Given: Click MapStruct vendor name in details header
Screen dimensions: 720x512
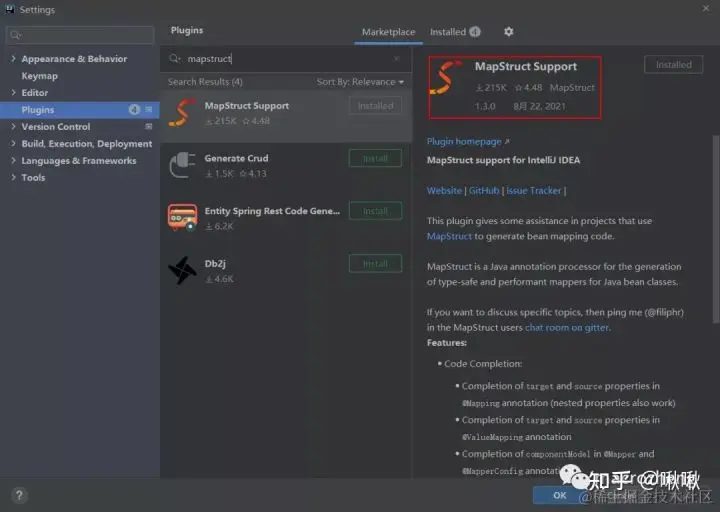Looking at the screenshot, I should [x=572, y=87].
